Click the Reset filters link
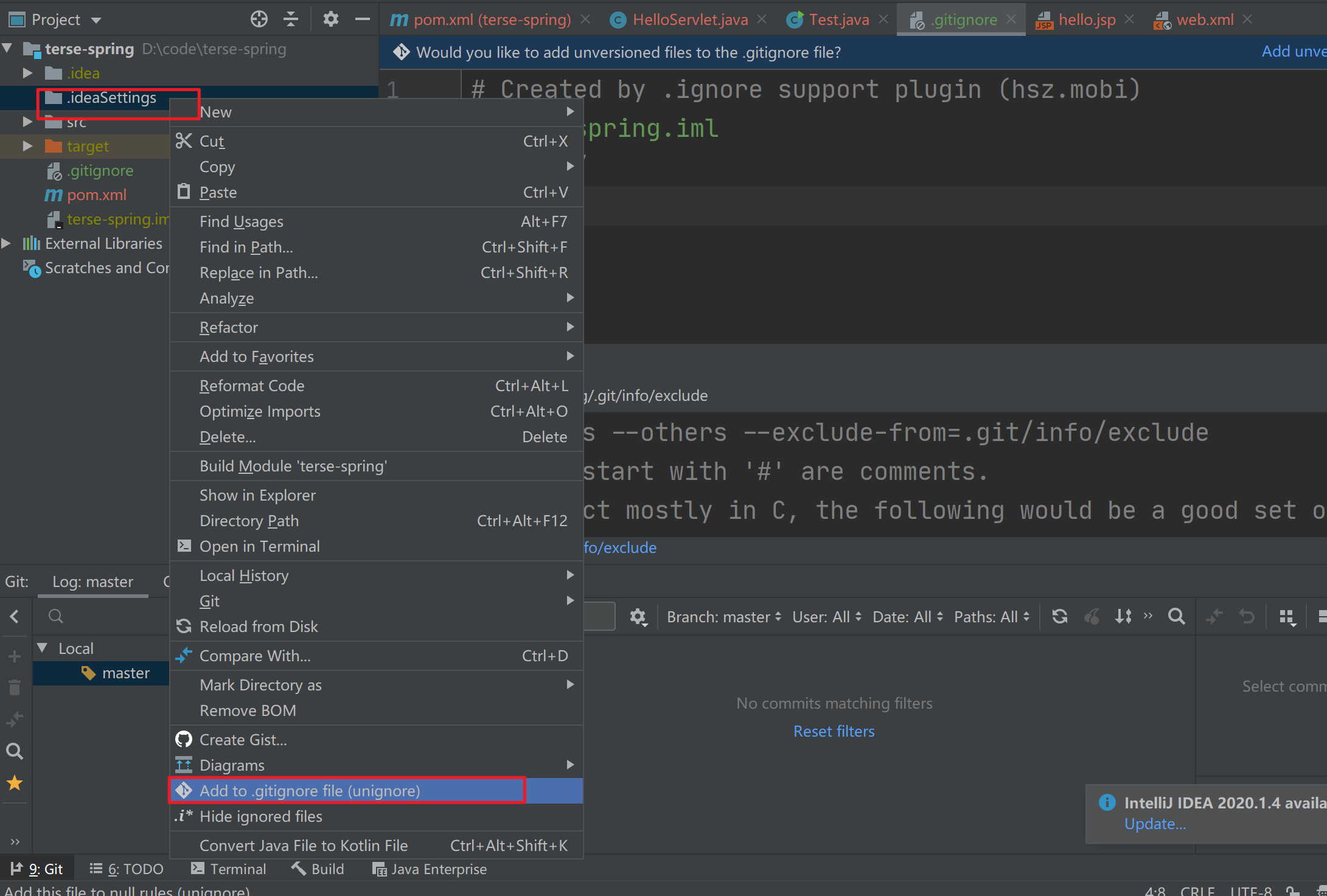1327x896 pixels. point(834,731)
